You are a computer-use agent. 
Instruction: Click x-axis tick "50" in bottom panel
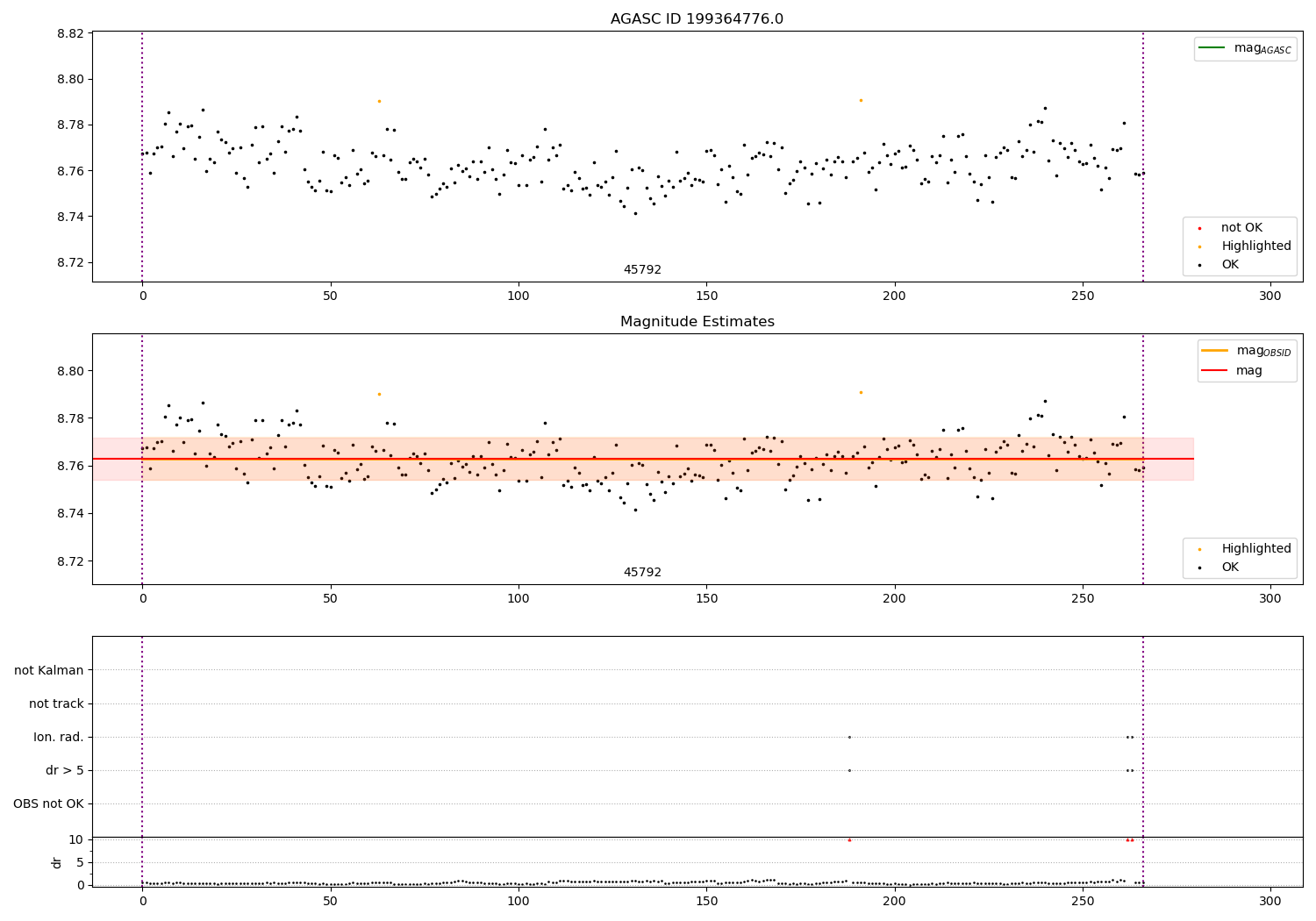tap(331, 902)
